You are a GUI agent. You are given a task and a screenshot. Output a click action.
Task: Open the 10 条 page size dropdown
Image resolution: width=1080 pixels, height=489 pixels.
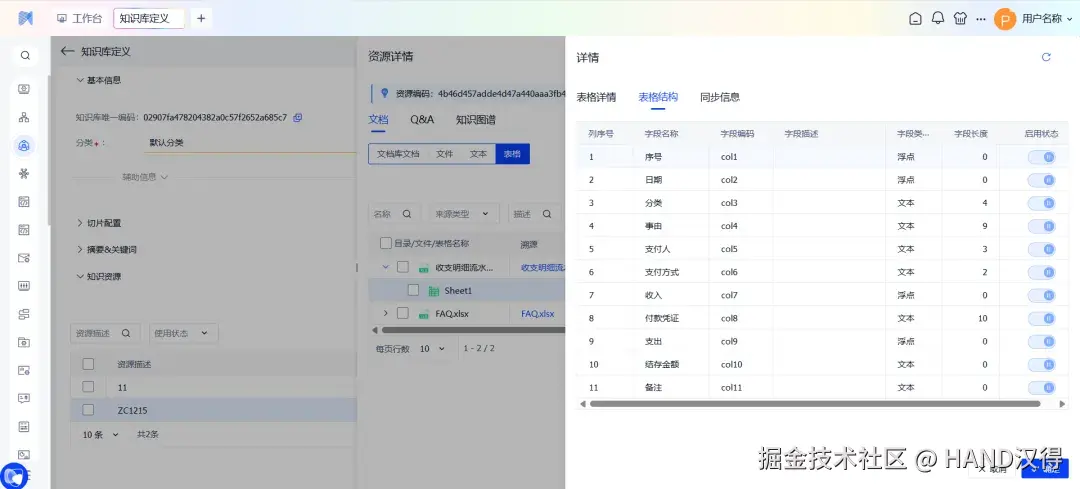(101, 435)
